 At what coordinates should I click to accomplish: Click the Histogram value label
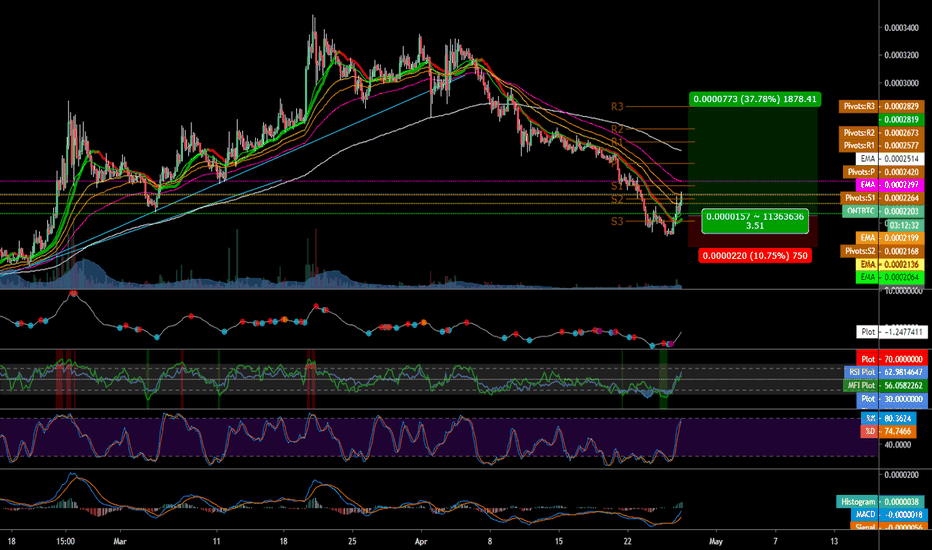(x=881, y=502)
